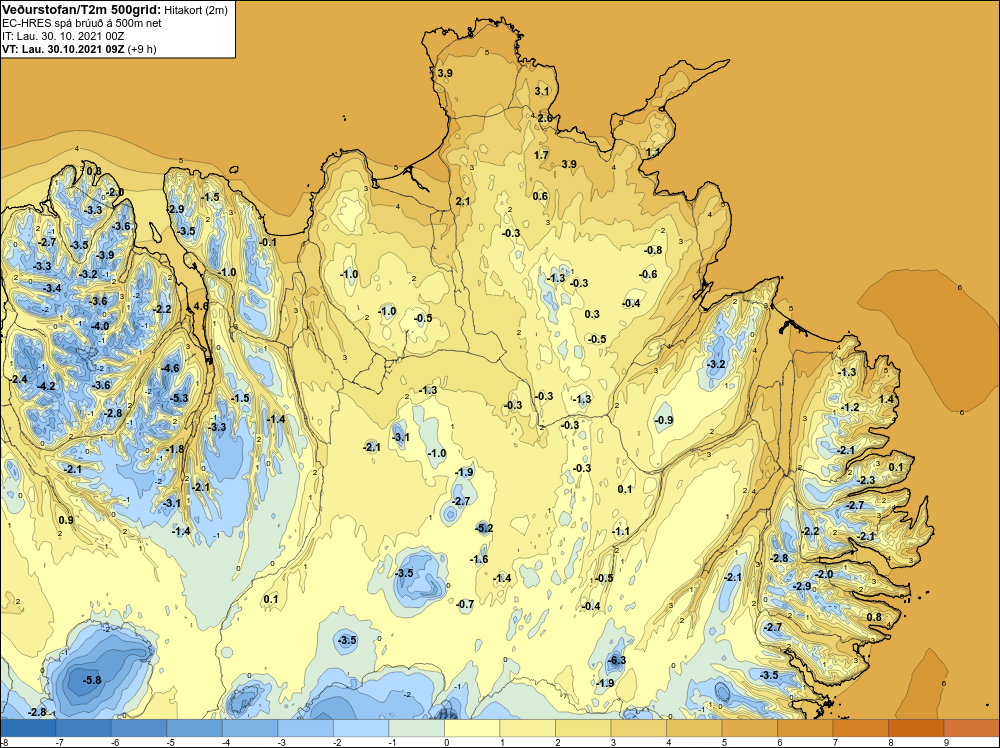Click the positive 0.9 temperature value
This screenshot has width=1000, height=748.
66,520
